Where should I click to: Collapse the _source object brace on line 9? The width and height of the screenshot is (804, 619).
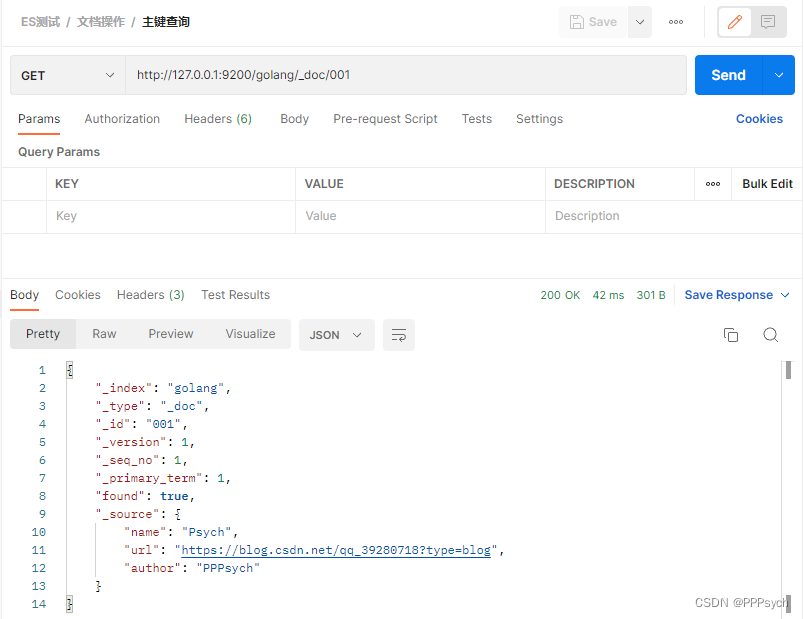click(177, 514)
